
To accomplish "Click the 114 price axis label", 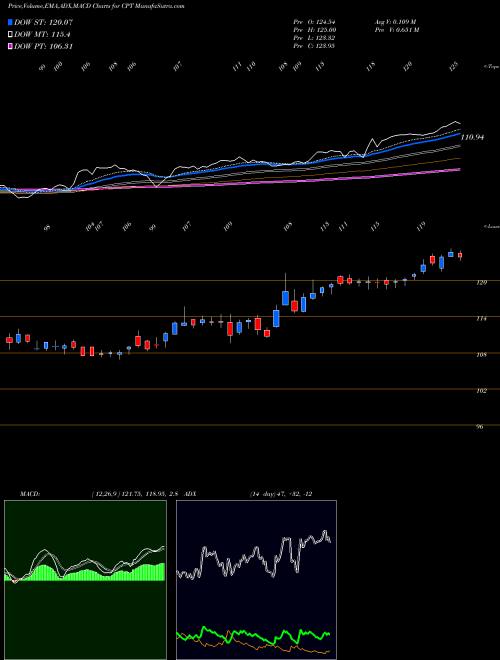I will (x=481, y=319).
